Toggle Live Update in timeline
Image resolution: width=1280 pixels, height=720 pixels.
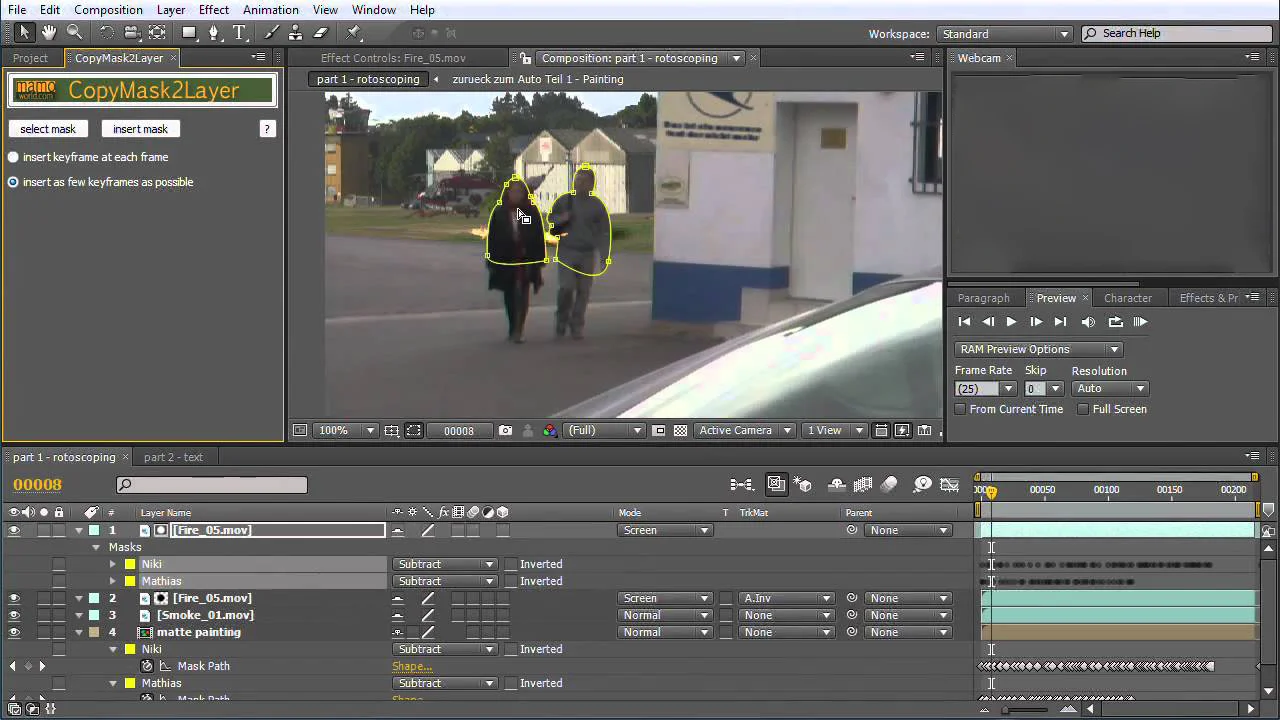tap(776, 485)
